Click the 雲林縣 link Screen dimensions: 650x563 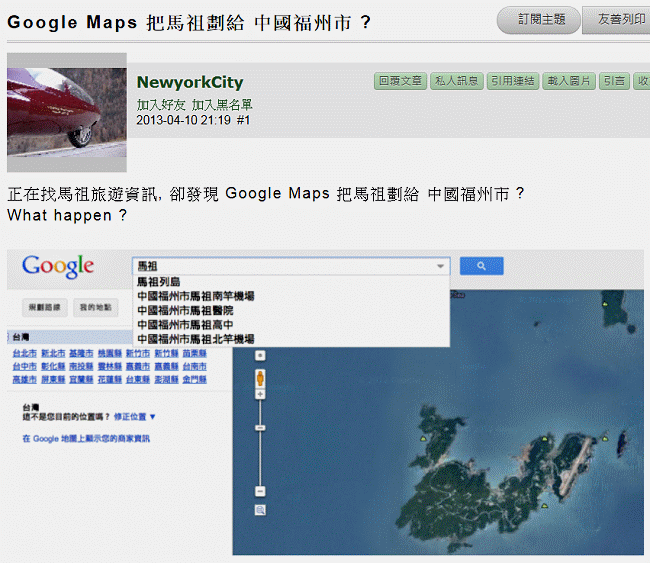[110, 366]
